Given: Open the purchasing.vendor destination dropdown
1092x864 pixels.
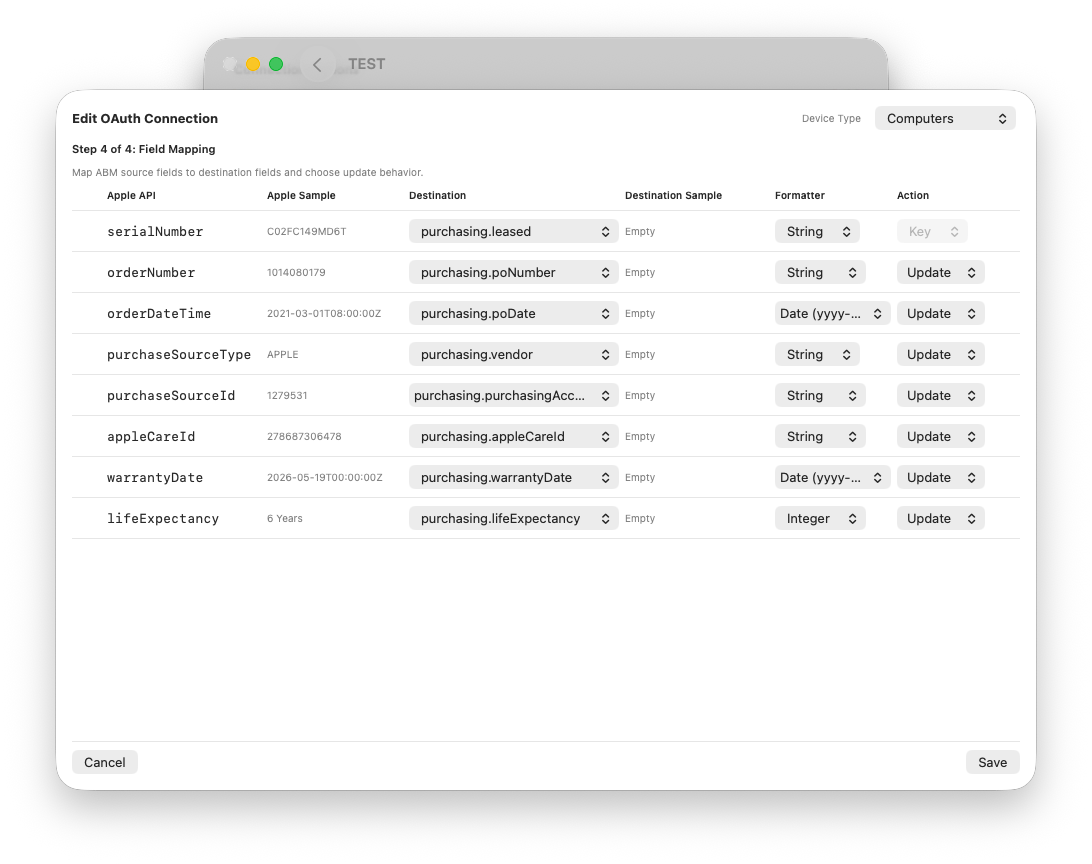Looking at the screenshot, I should (513, 354).
